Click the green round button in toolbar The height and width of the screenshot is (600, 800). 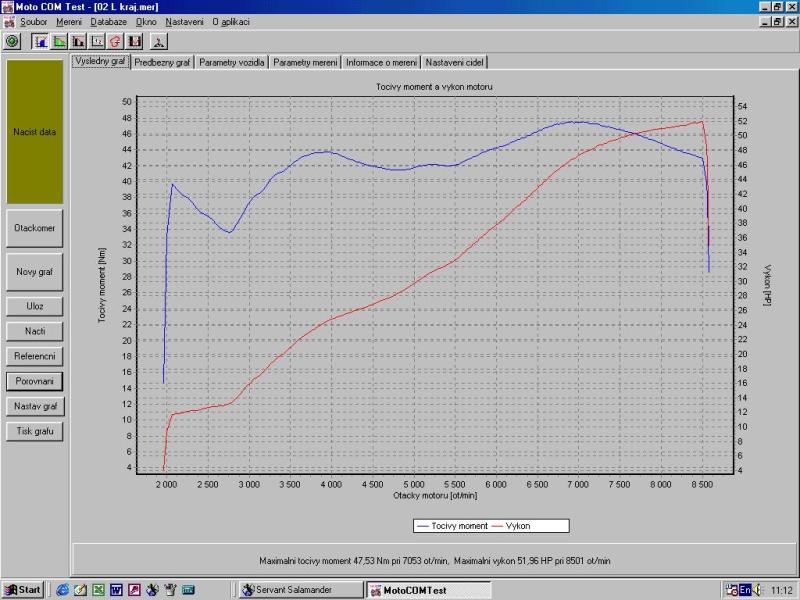pyautogui.click(x=12, y=41)
